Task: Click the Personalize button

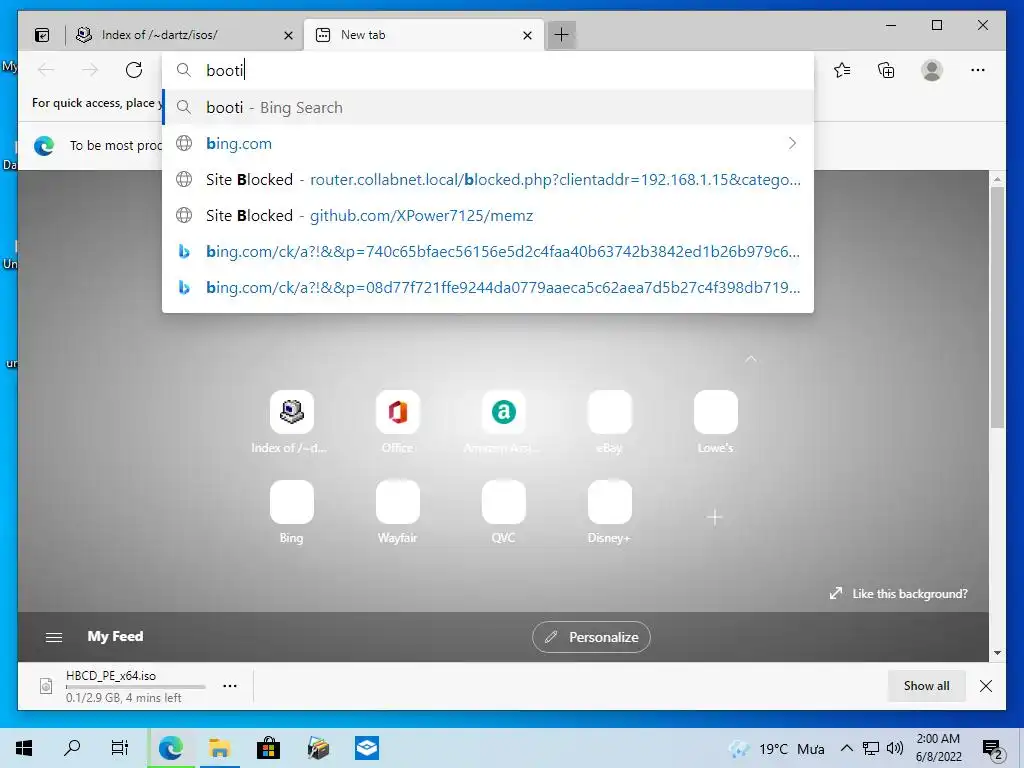Action: click(x=591, y=637)
